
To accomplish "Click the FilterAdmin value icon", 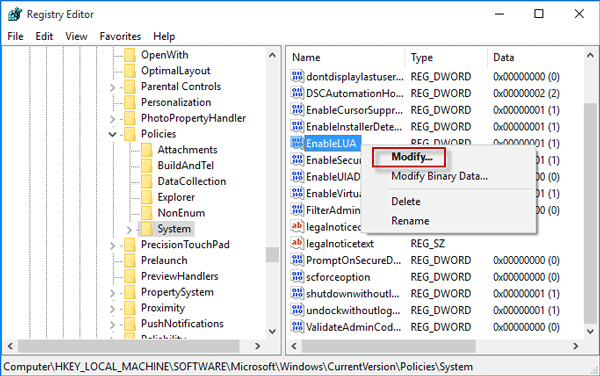I will point(297,210).
